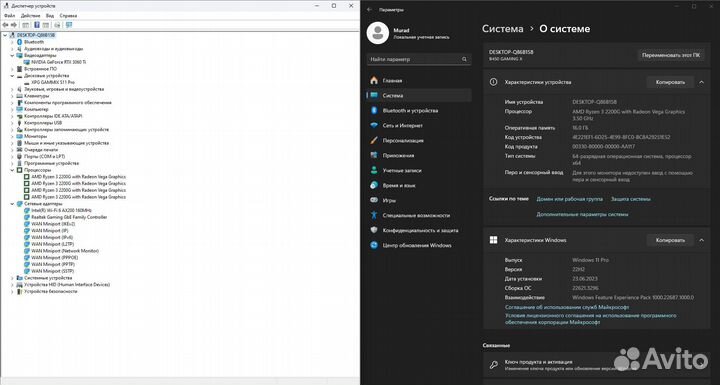
Task: Click the Контроллеры USB icon
Action: pos(19,123)
